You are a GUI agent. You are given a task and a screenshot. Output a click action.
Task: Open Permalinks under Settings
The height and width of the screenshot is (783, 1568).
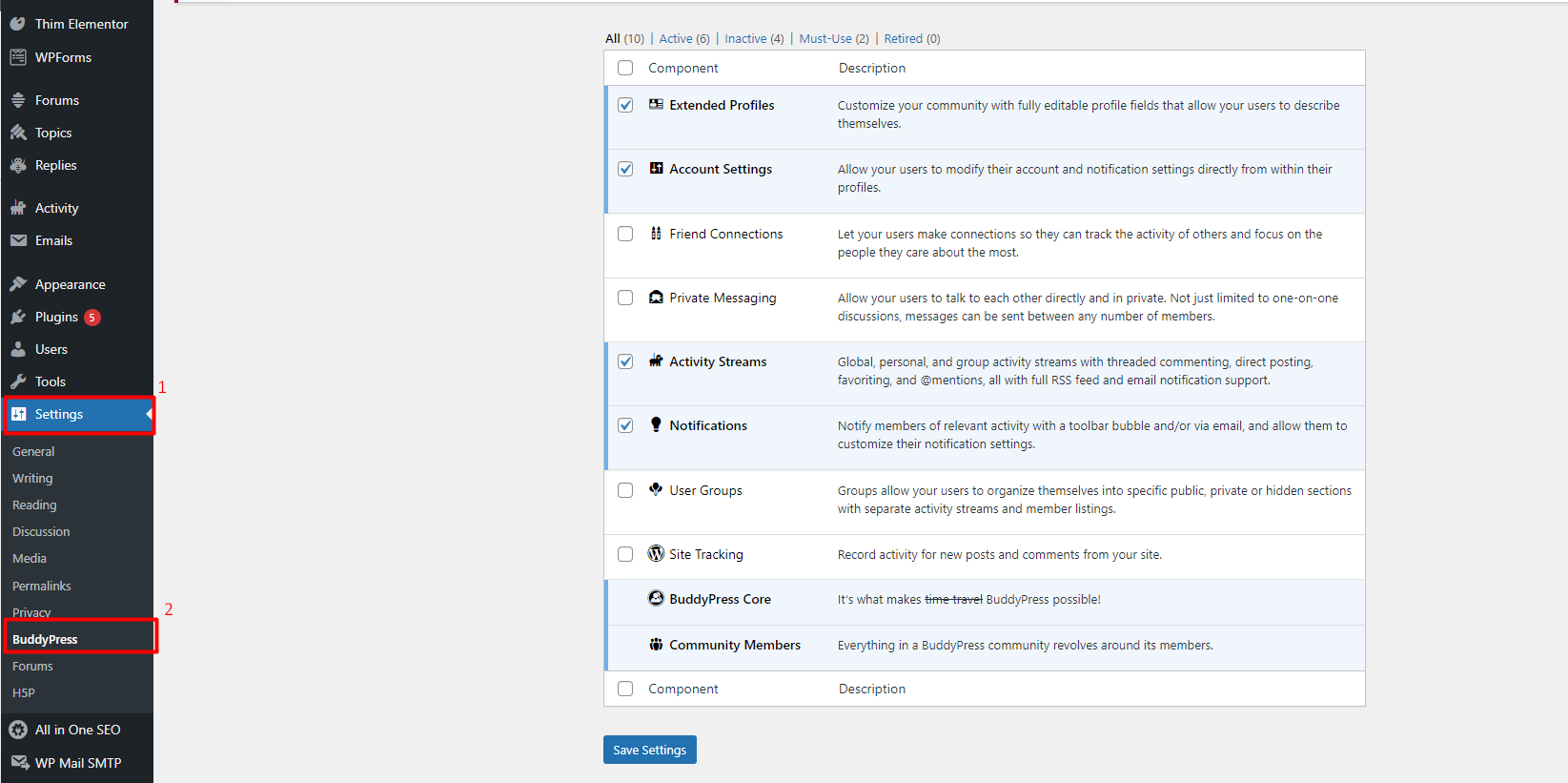(x=41, y=586)
